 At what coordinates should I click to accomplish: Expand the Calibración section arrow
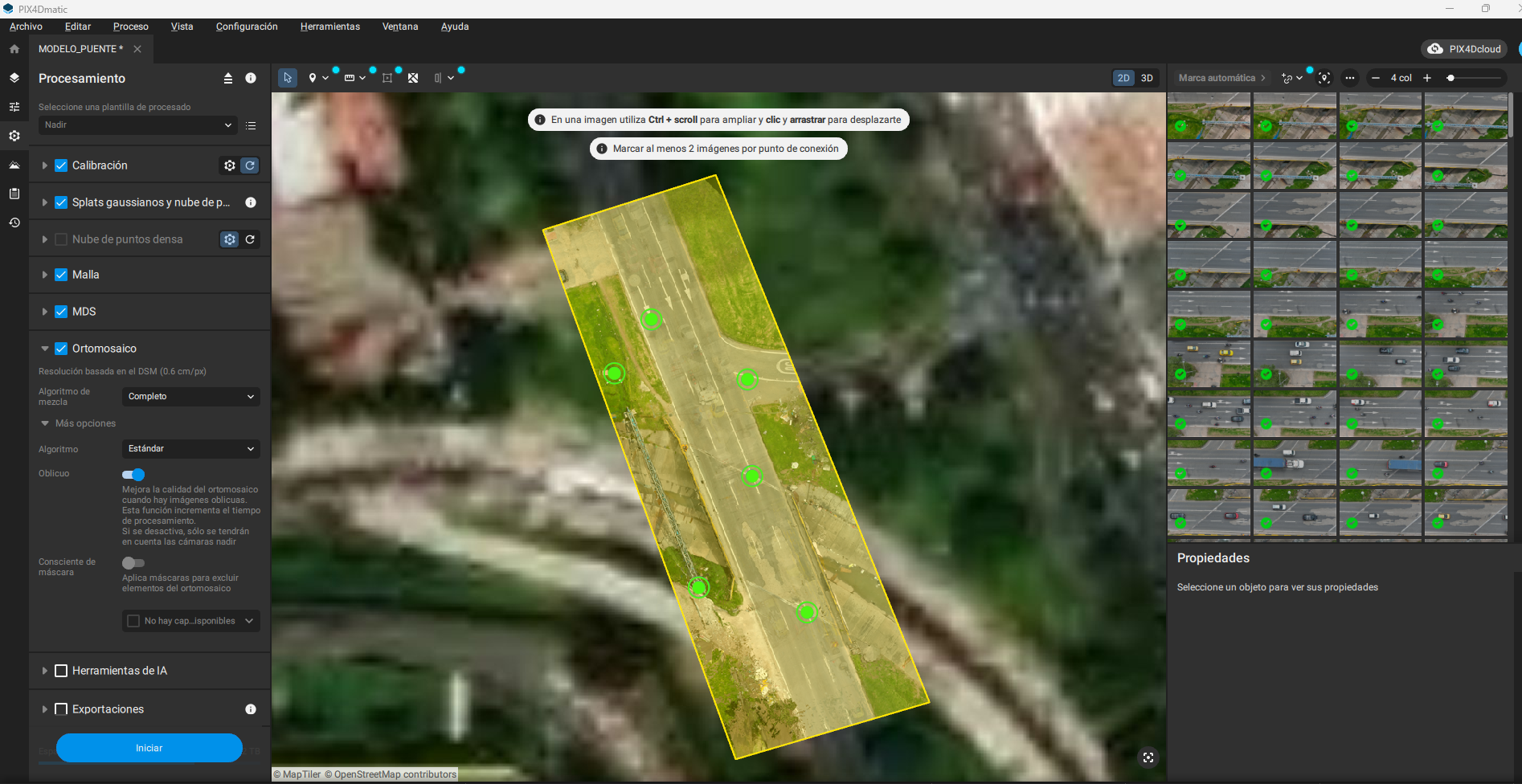coord(44,165)
